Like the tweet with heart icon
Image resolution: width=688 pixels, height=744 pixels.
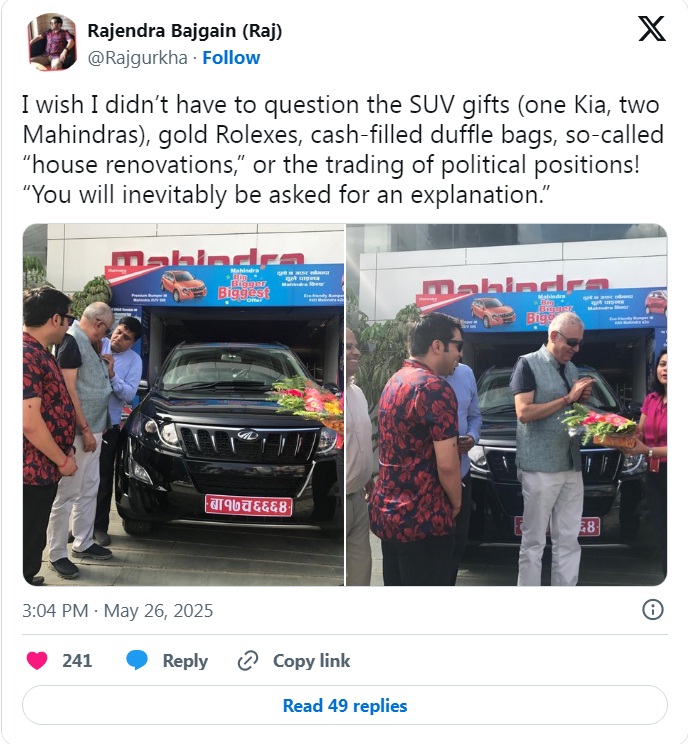point(37,660)
